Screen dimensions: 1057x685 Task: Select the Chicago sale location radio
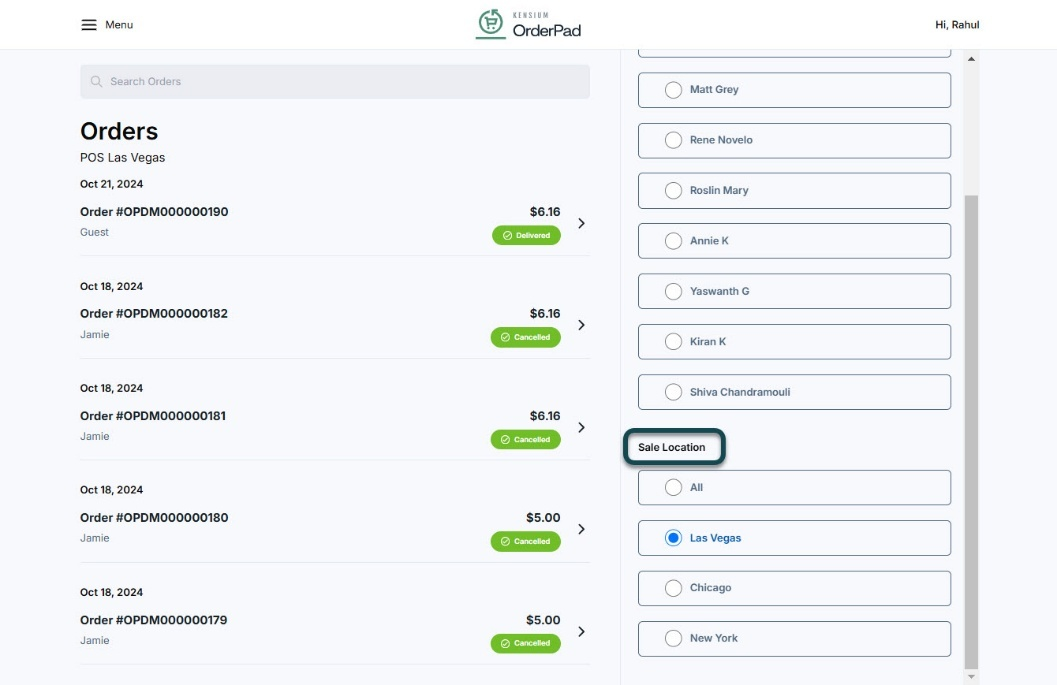(x=674, y=588)
